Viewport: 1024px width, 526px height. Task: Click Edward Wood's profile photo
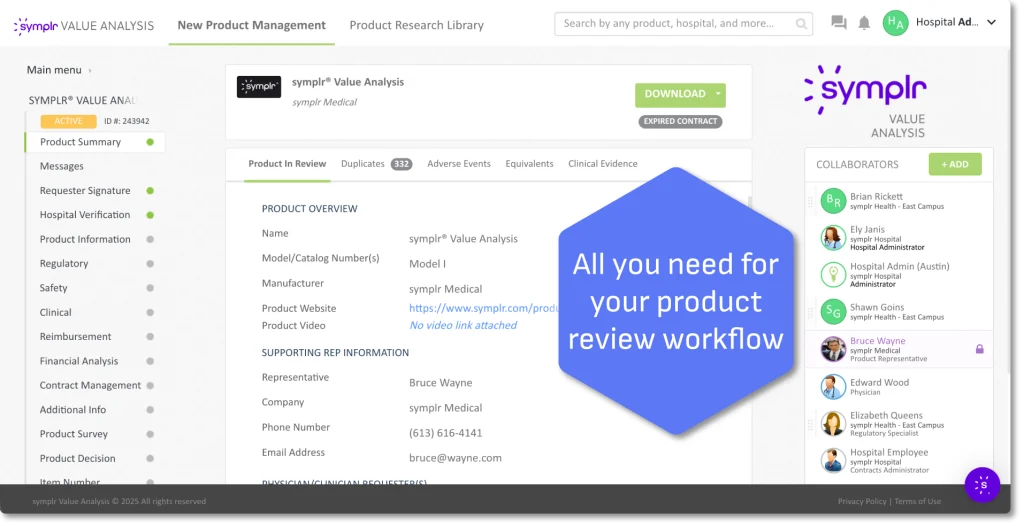833,387
